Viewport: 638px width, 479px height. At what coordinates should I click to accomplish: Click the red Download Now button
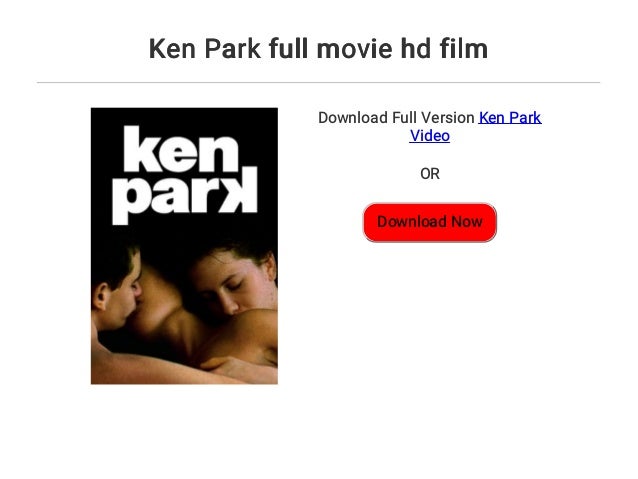(x=430, y=223)
